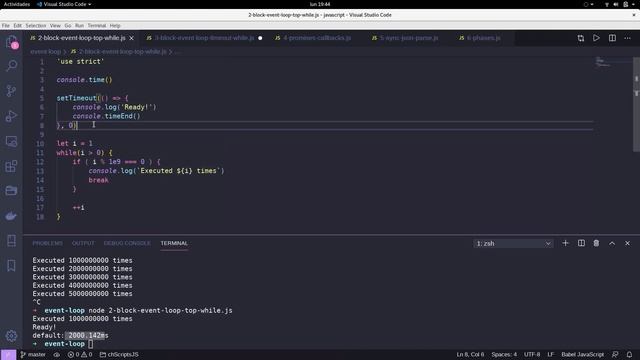
Task: Click event-loop breadcrumb folder
Action: click(x=45, y=52)
